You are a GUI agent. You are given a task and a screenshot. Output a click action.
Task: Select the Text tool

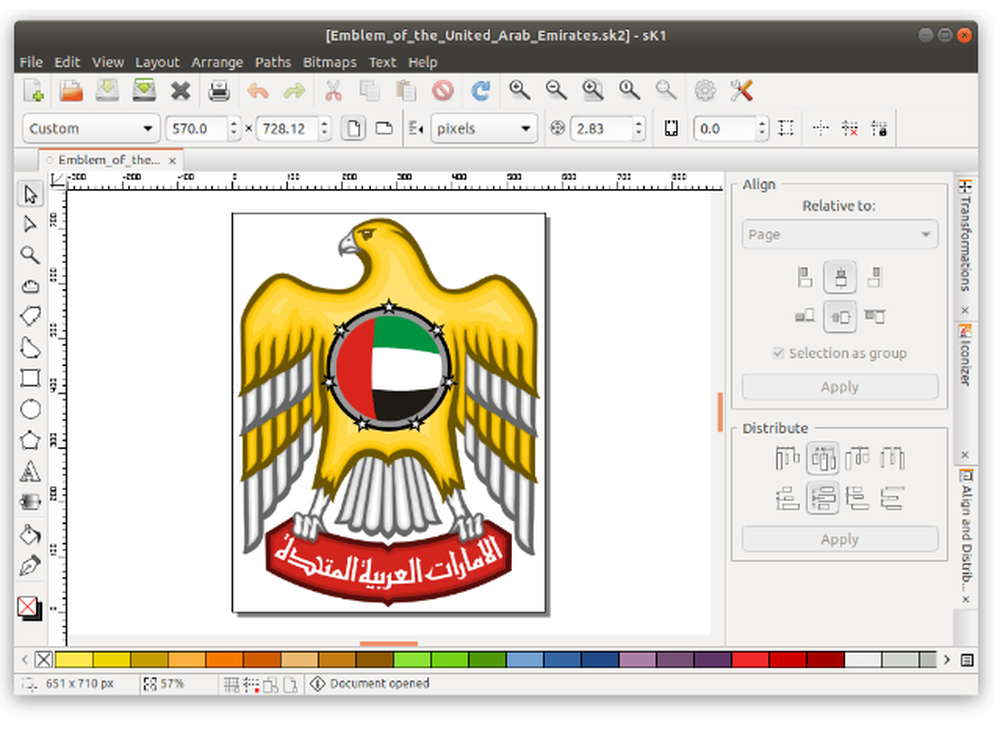[x=30, y=471]
